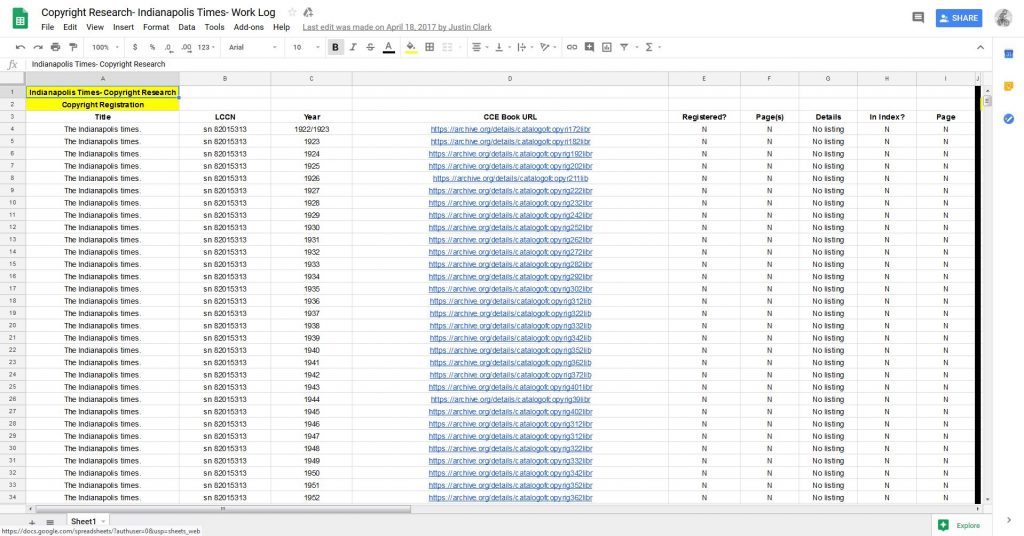Viewport: 1024px width, 536px height.
Task: Open the CCE Book URL for year 1944
Action: tap(510, 400)
